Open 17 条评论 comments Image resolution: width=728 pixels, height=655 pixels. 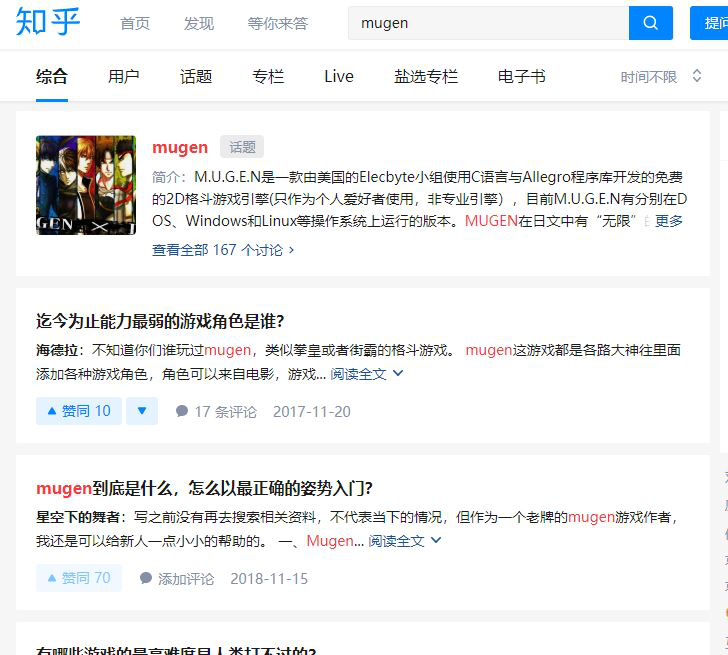click(x=216, y=411)
